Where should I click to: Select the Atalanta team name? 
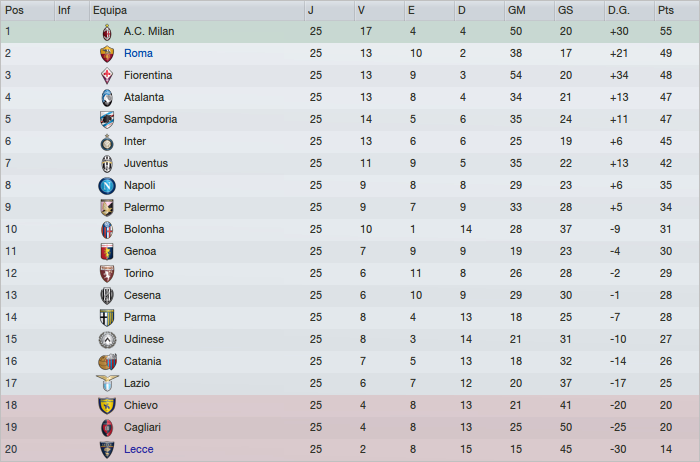point(144,97)
